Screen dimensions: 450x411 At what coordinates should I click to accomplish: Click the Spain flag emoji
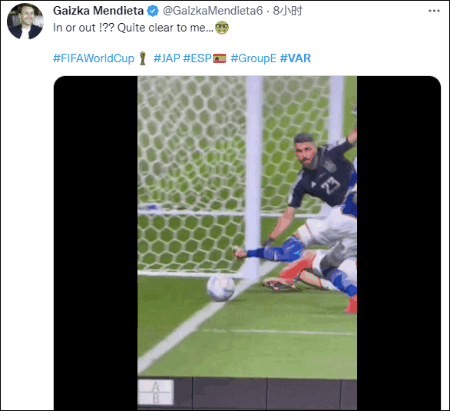pos(219,59)
